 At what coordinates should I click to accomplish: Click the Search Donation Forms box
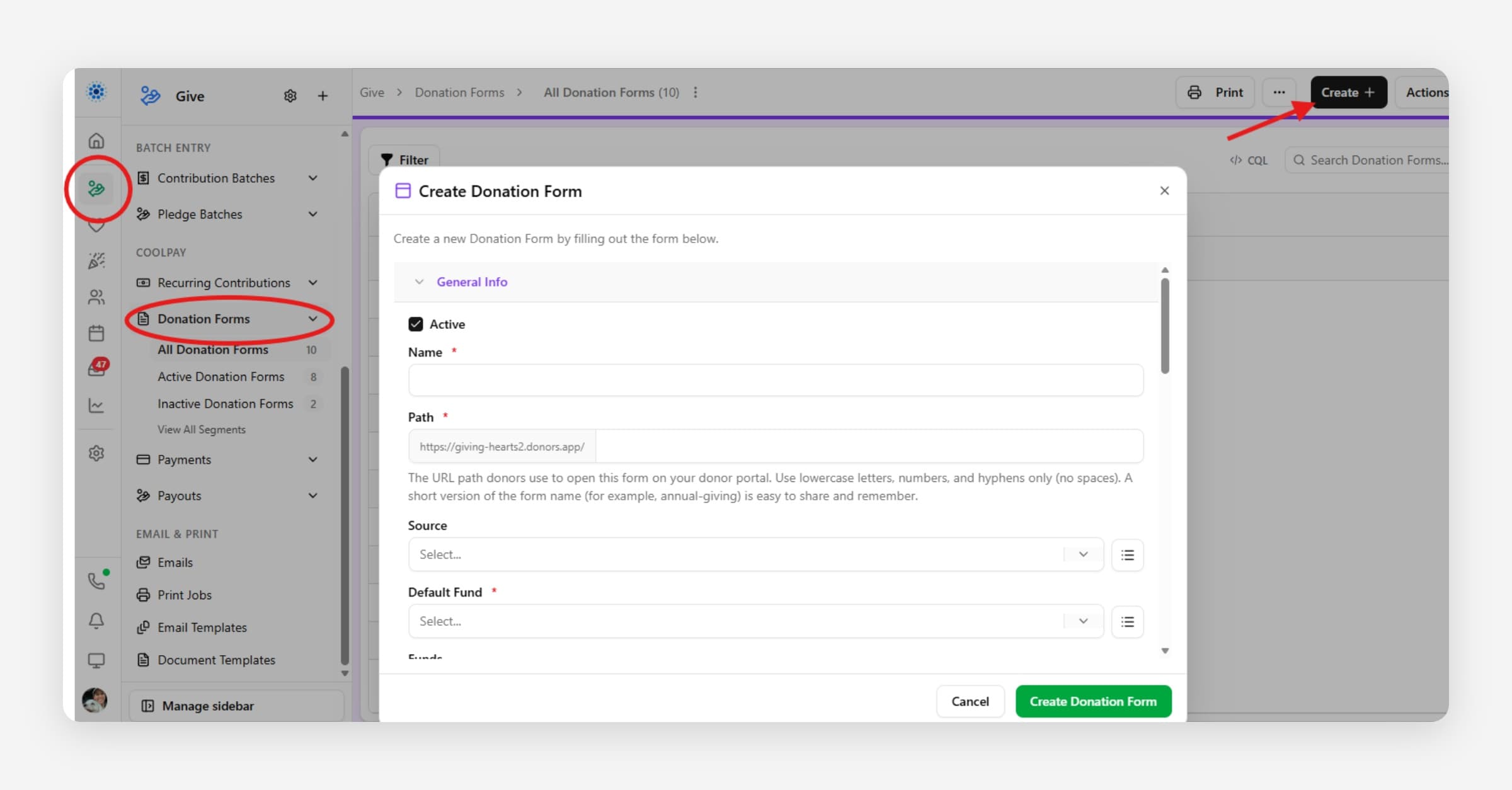coord(1367,161)
